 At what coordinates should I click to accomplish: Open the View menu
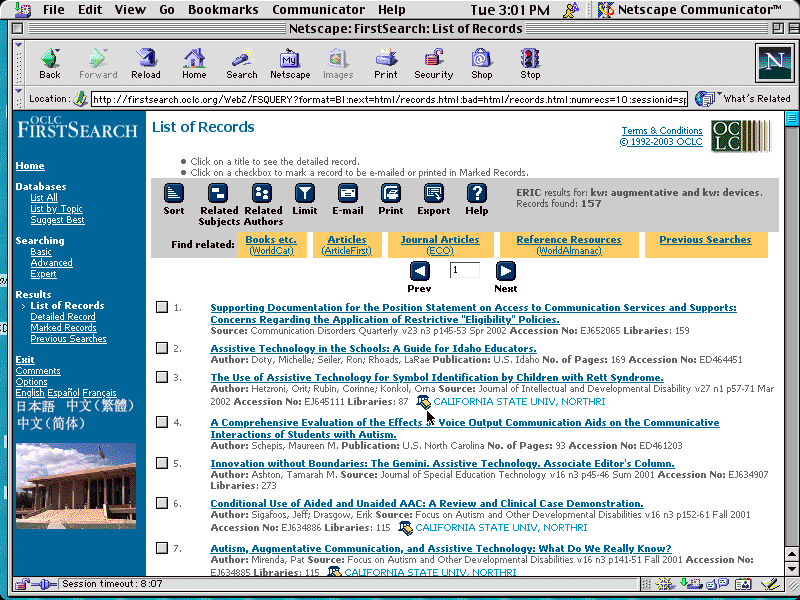tap(130, 10)
